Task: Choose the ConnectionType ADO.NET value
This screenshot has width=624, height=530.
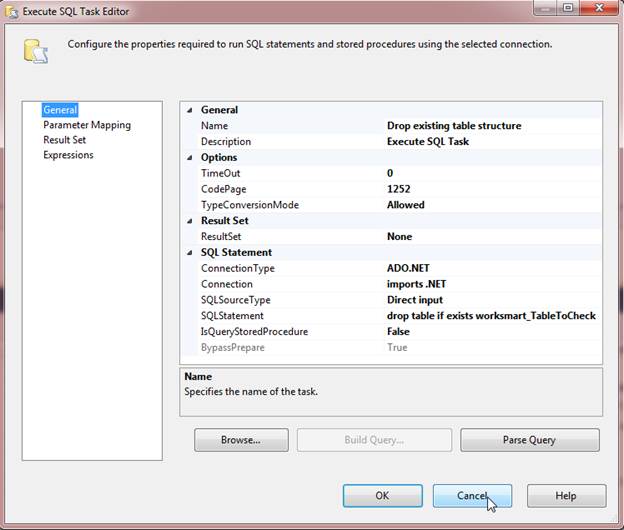Action: (x=492, y=269)
